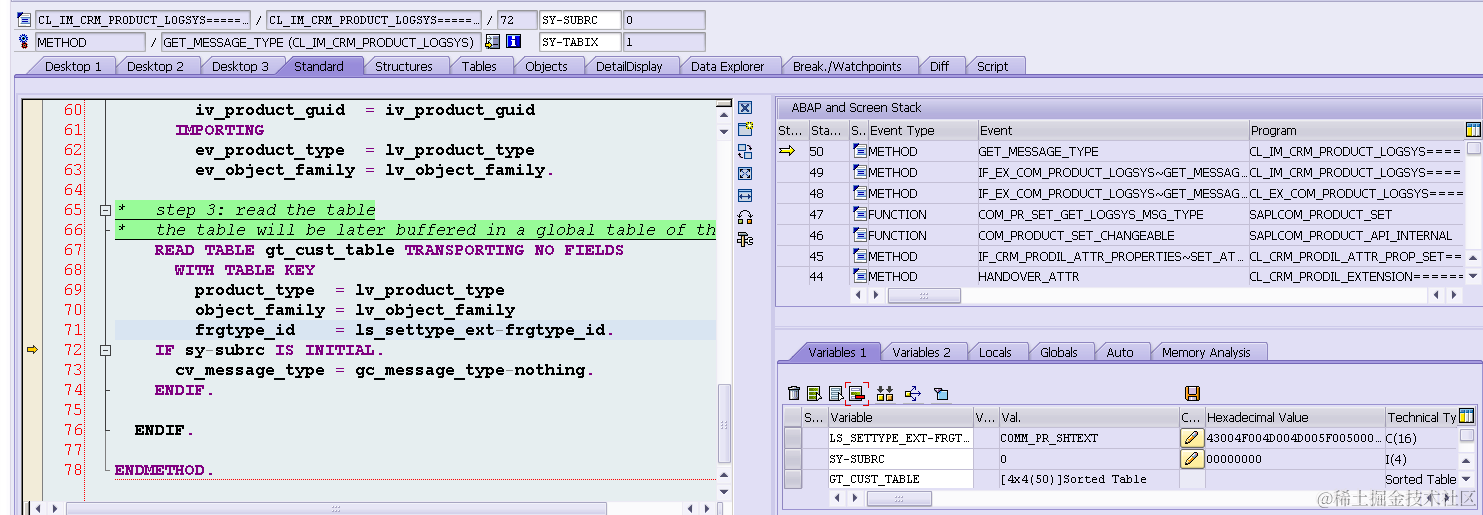Image resolution: width=1483 pixels, height=515 pixels.
Task: Click the program source icon beside CL_IM_CRM_PRODUCT_LOGSYS field
Action: coord(24,20)
